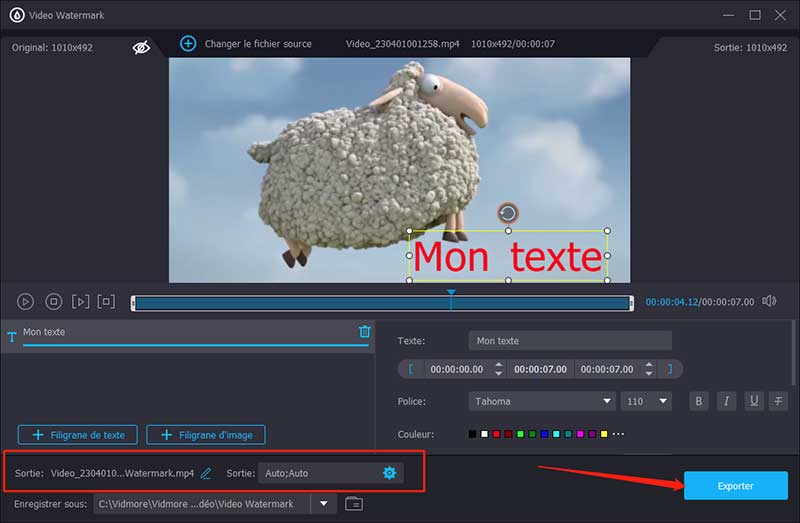Click the file name Video_230401001258.mp4
The width and height of the screenshot is (800, 523).
tap(403, 44)
